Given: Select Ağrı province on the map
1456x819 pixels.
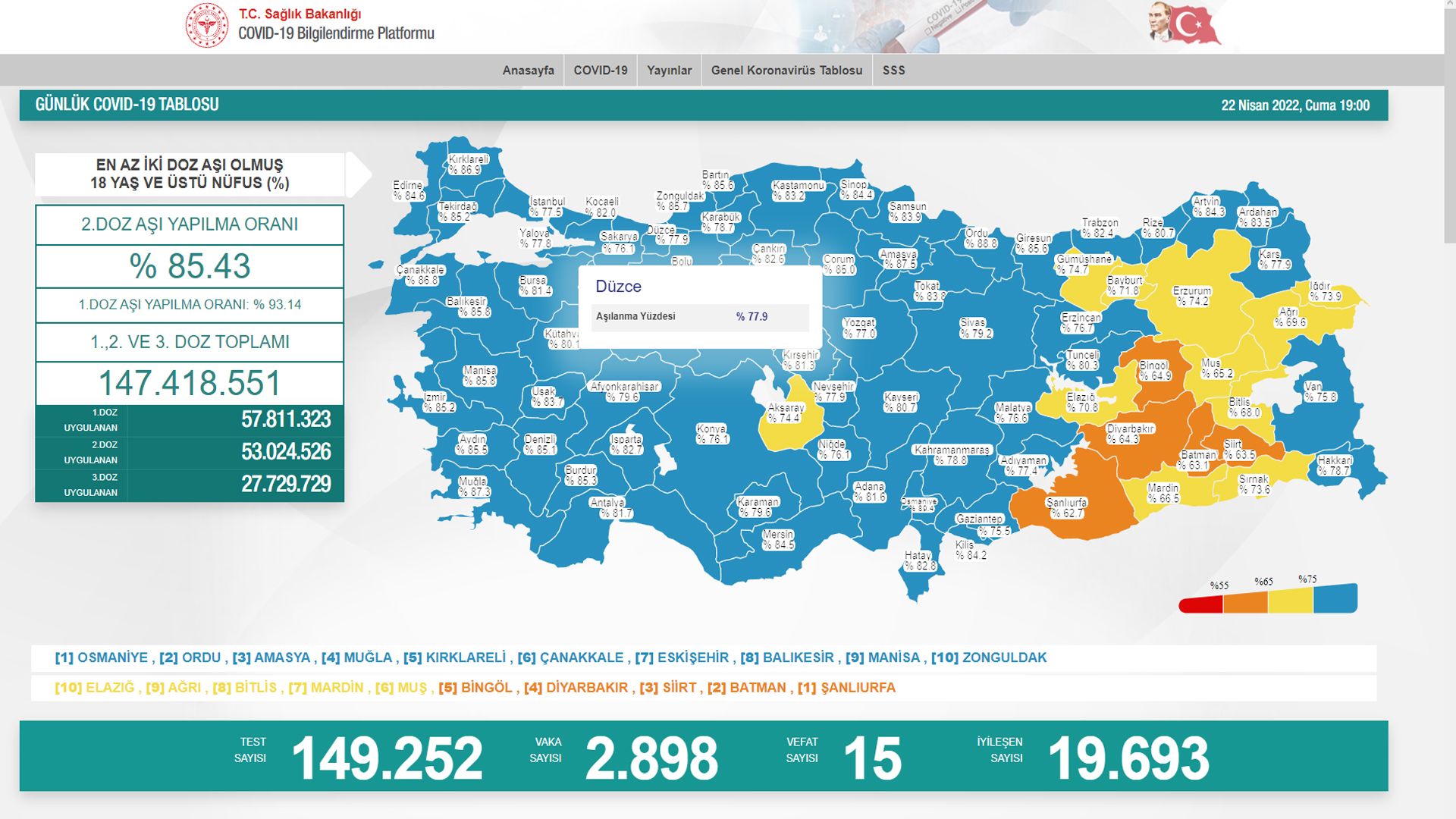Looking at the screenshot, I should [x=1289, y=317].
